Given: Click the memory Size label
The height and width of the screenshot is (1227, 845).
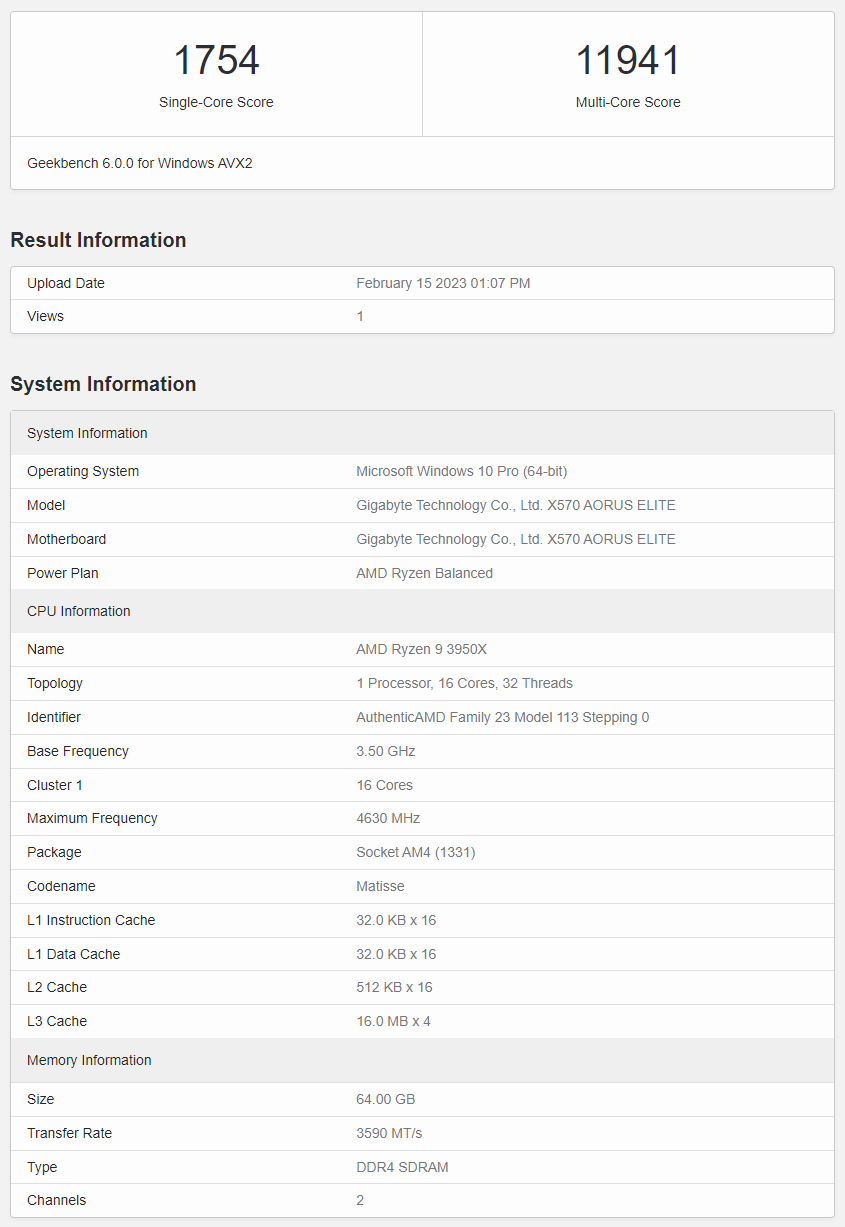Looking at the screenshot, I should (x=41, y=1099).
